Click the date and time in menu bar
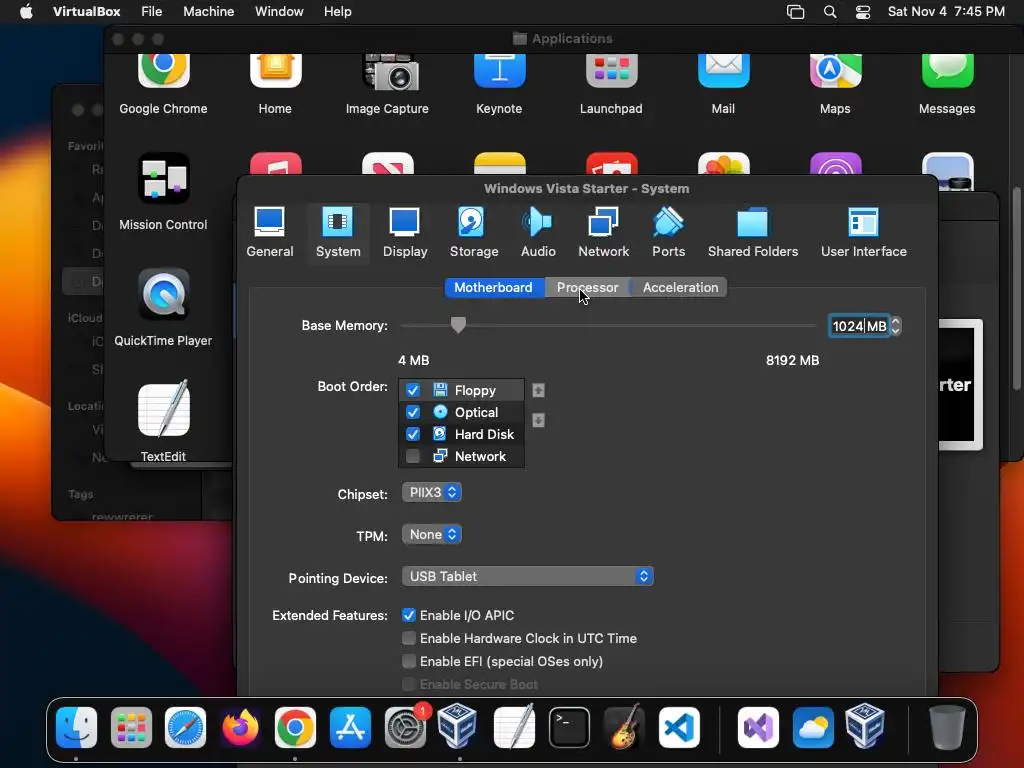1024x768 pixels. 946,12
